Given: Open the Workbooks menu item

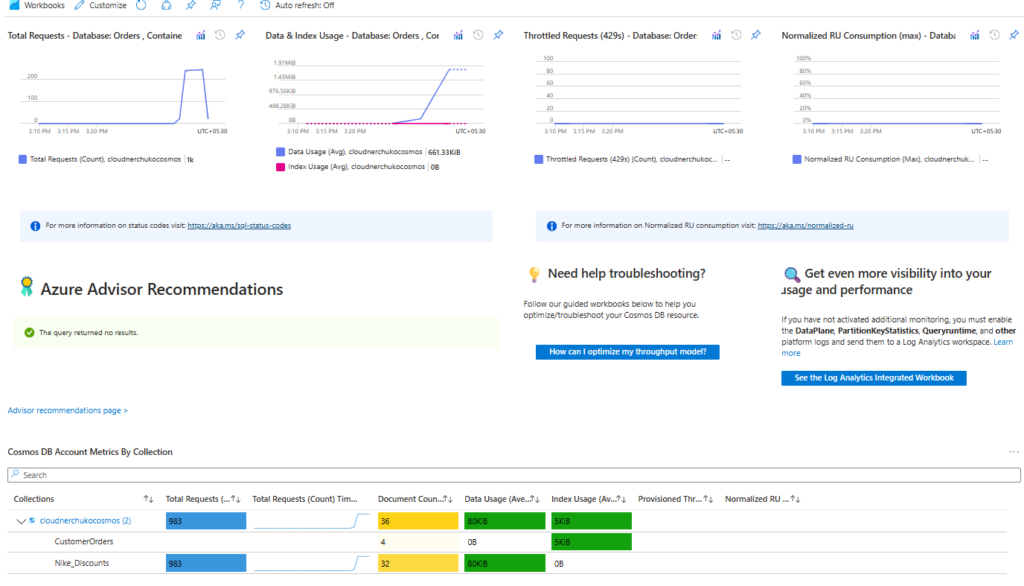Looking at the screenshot, I should click(x=37, y=5).
